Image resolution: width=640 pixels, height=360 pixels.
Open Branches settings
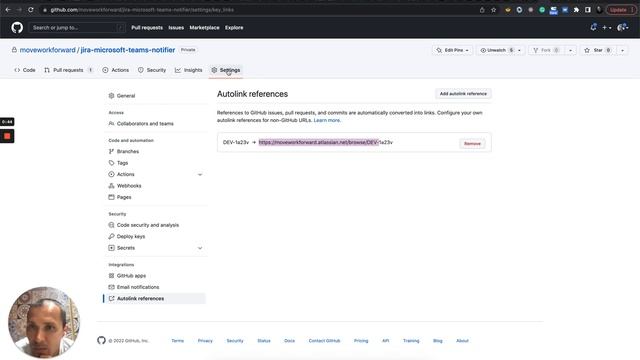pos(128,151)
